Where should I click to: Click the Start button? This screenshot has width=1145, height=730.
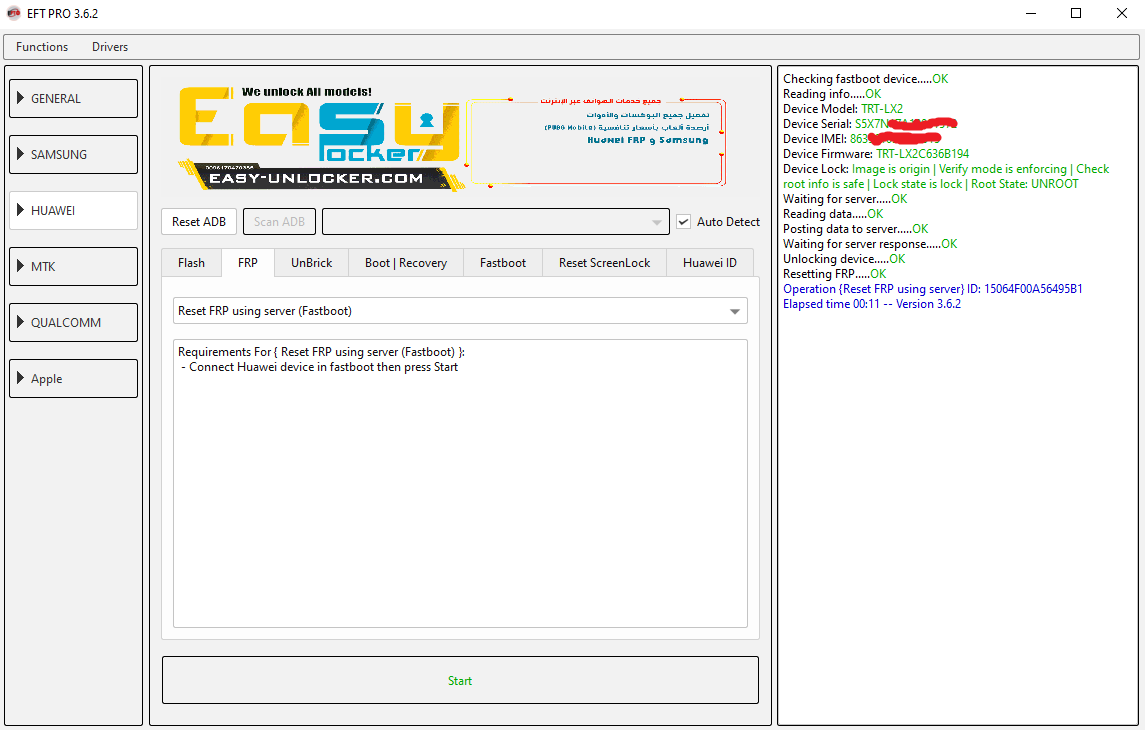(x=460, y=680)
